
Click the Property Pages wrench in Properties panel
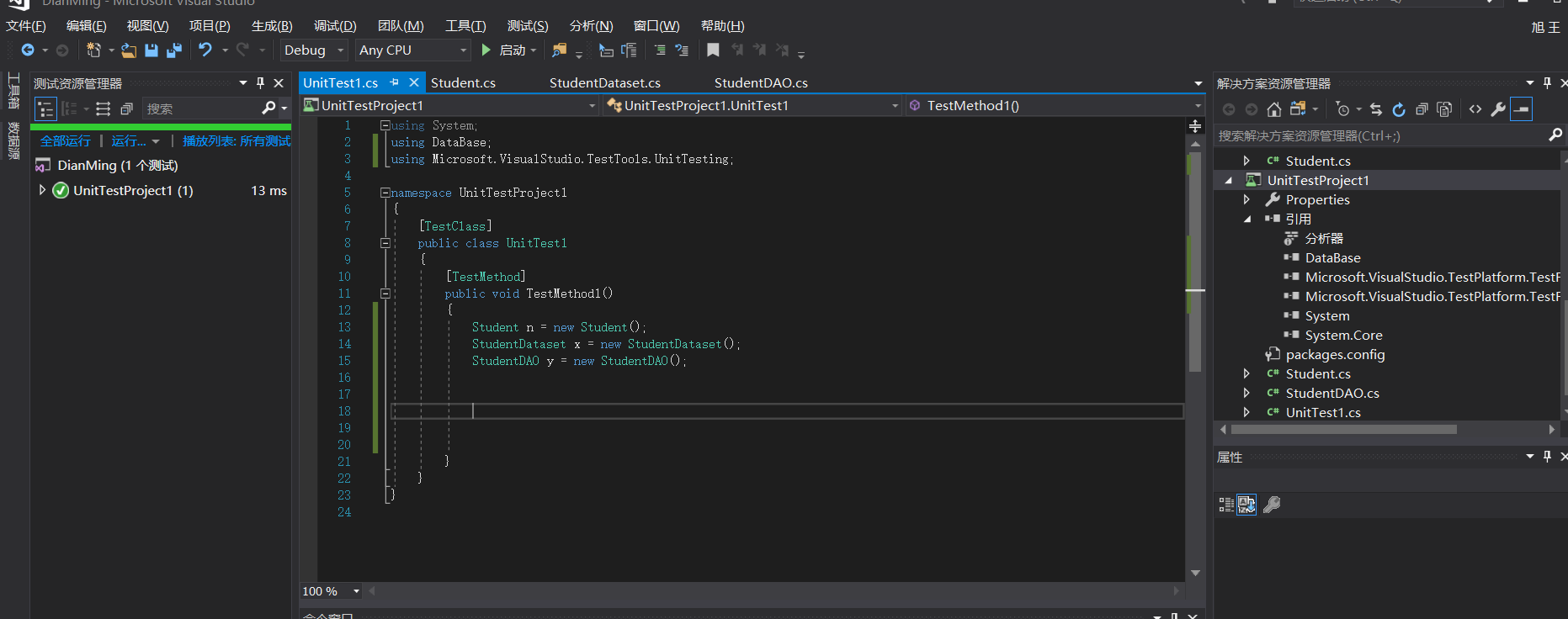1272,505
